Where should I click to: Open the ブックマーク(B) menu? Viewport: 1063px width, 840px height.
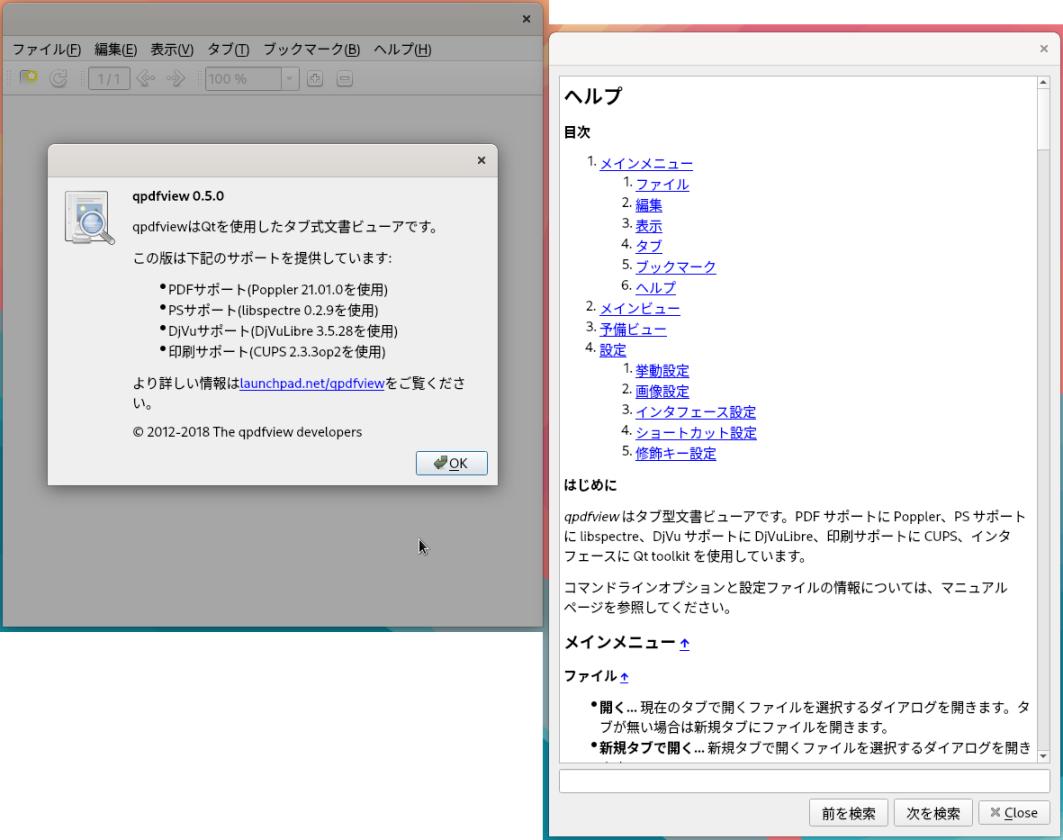[x=311, y=49]
